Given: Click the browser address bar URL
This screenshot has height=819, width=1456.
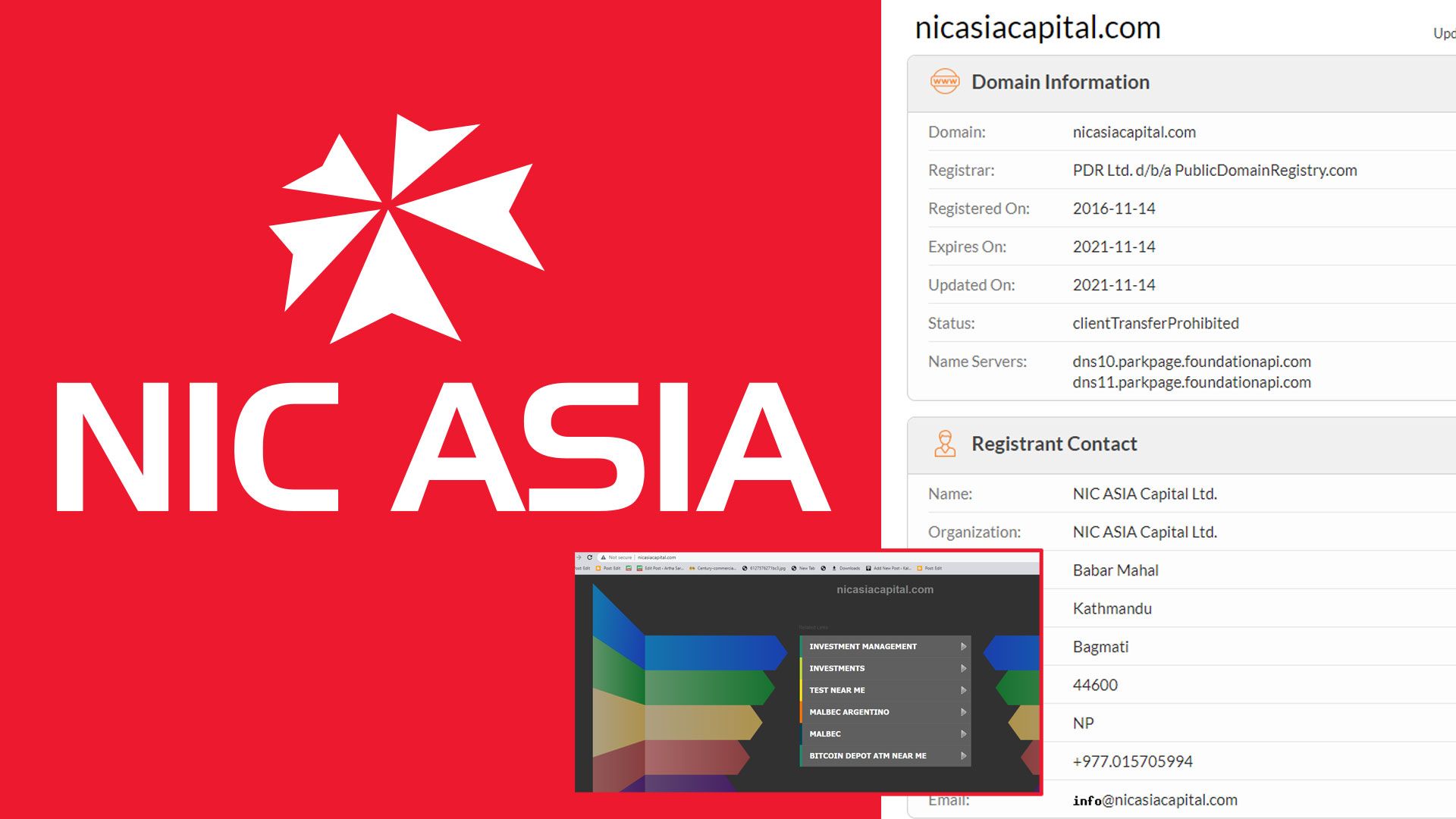Looking at the screenshot, I should pyautogui.click(x=657, y=557).
